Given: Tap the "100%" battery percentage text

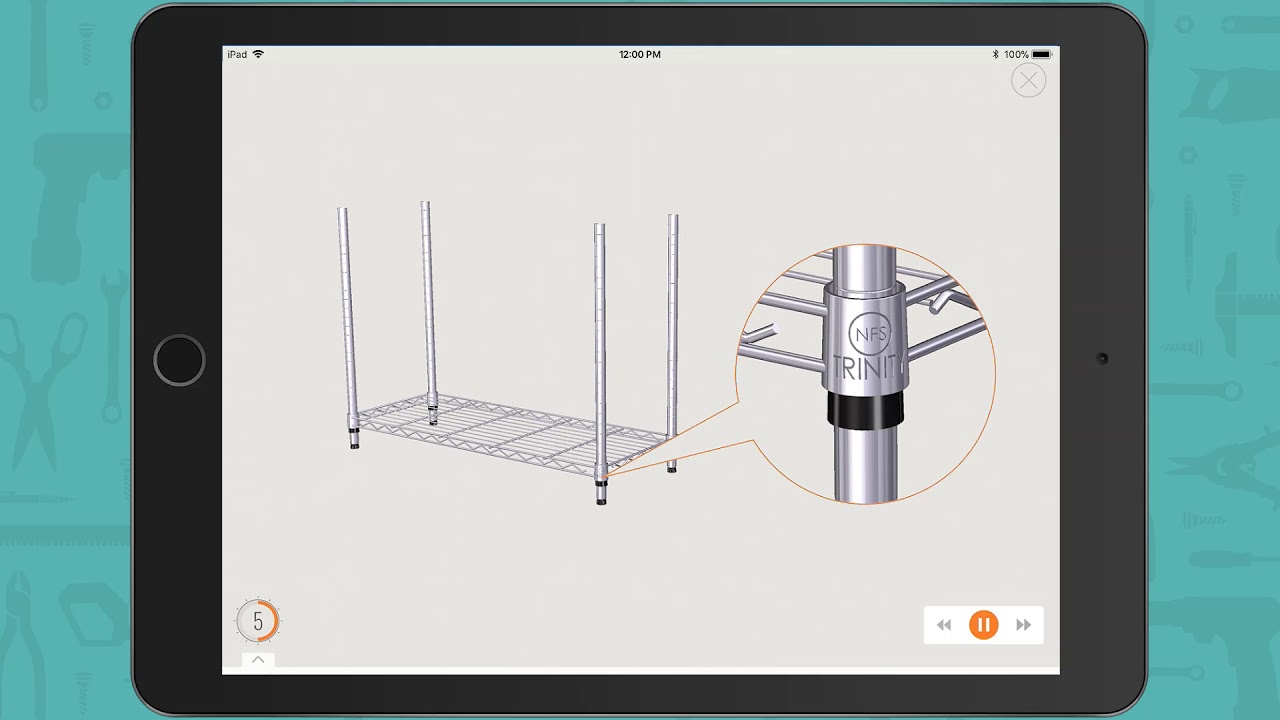Looking at the screenshot, I should tap(1016, 54).
